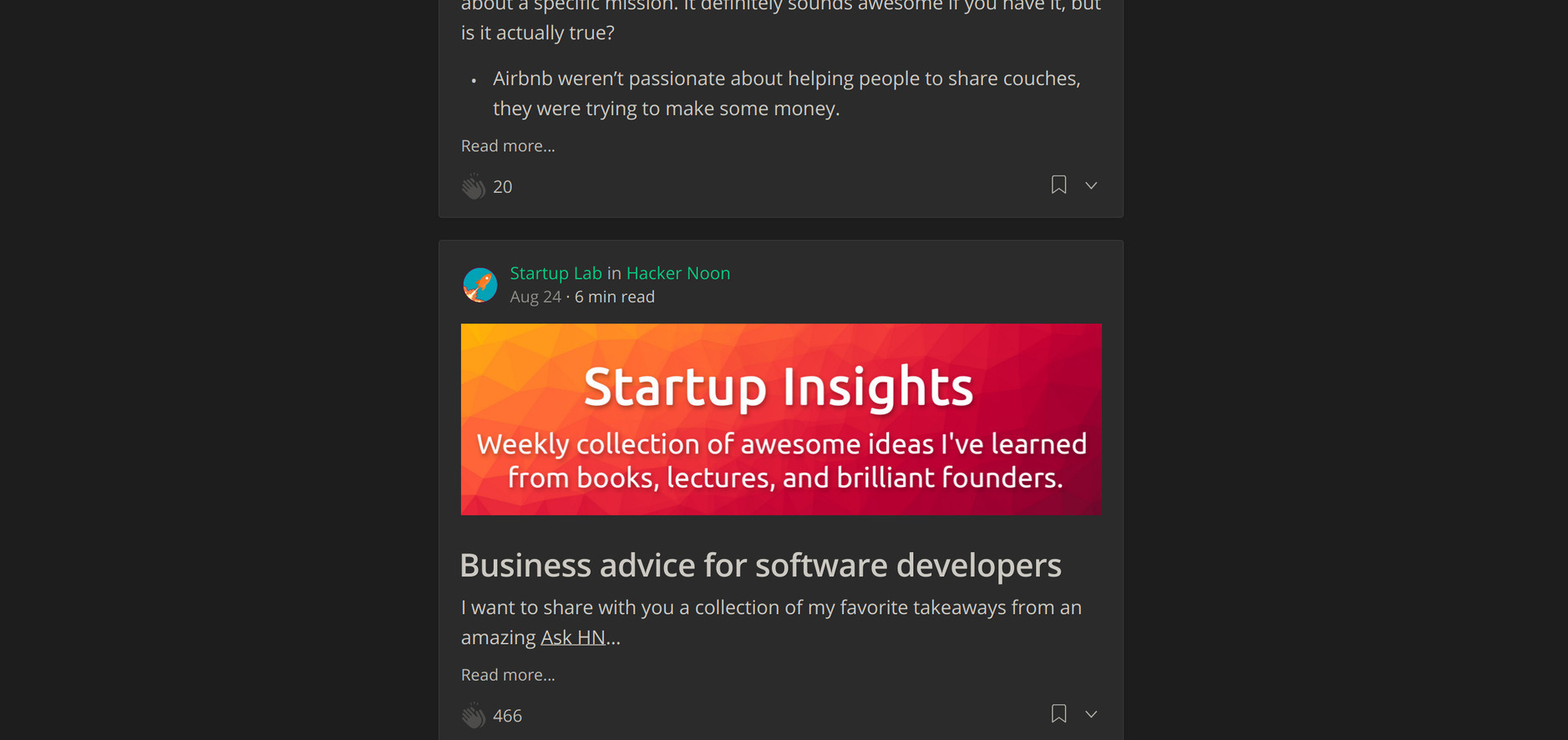Go to the Hacker Noon publication
Image resolution: width=1568 pixels, height=740 pixels.
pos(678,273)
